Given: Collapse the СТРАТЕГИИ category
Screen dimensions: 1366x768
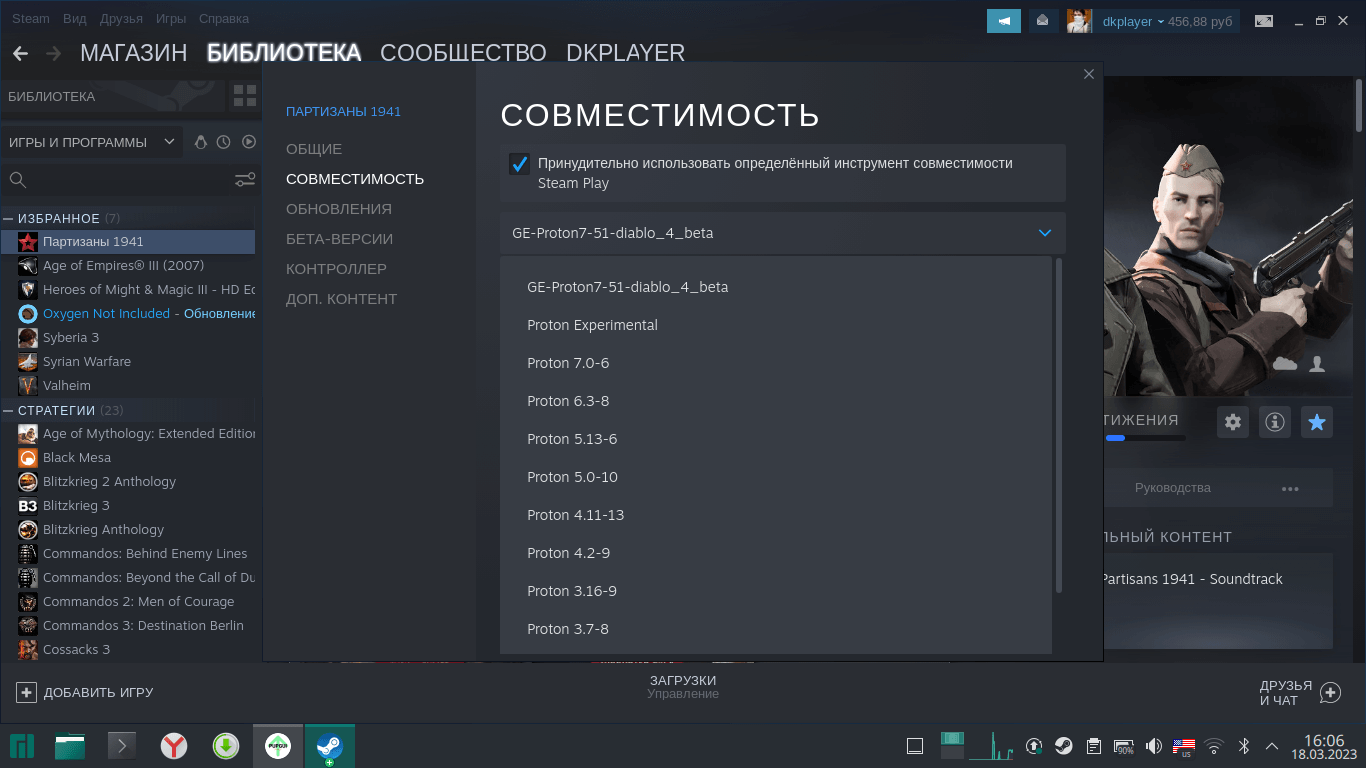Looking at the screenshot, I should (x=8, y=410).
